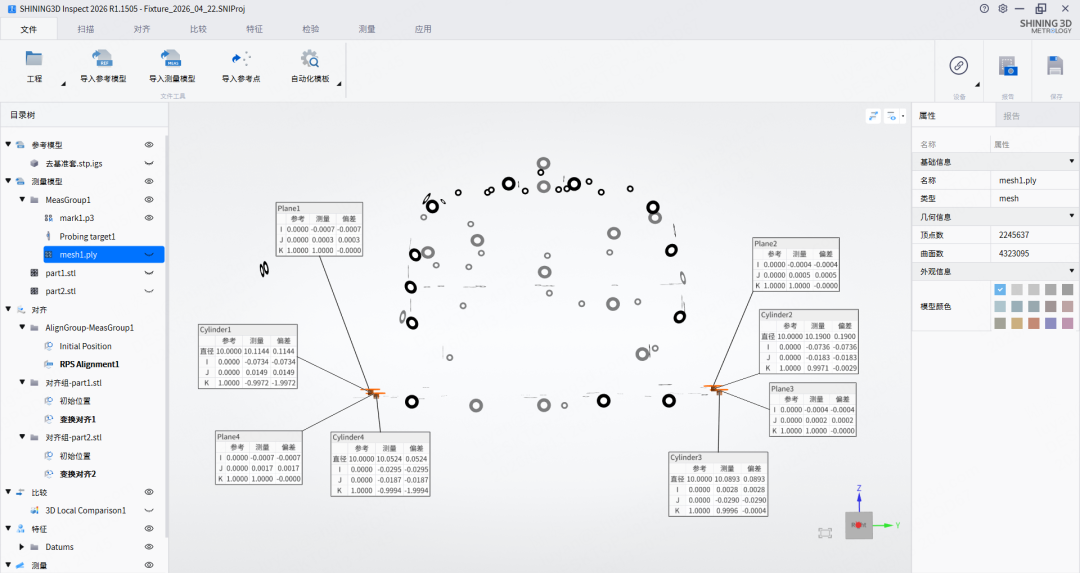Viewport: 1080px width, 573px height.
Task: Click the part1.stl mesh icon
Action: (34, 273)
